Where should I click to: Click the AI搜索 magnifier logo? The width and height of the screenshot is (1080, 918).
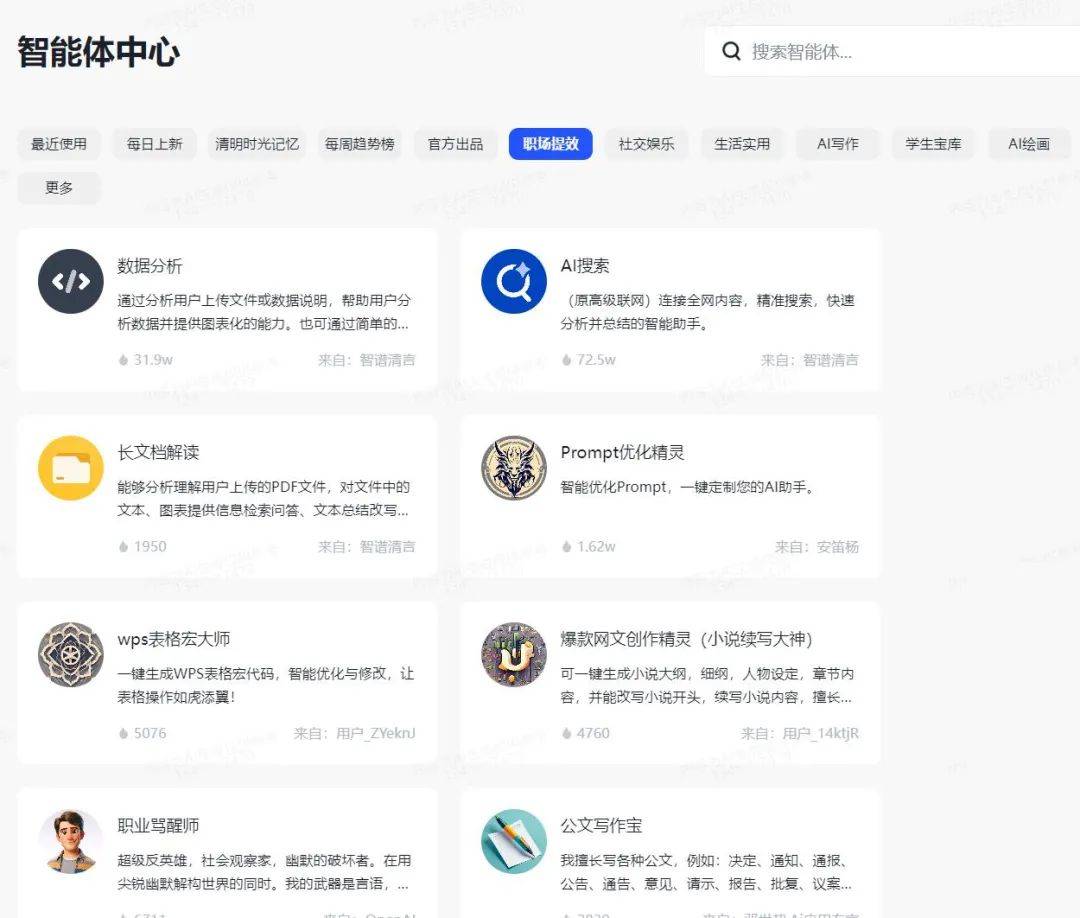click(x=513, y=281)
